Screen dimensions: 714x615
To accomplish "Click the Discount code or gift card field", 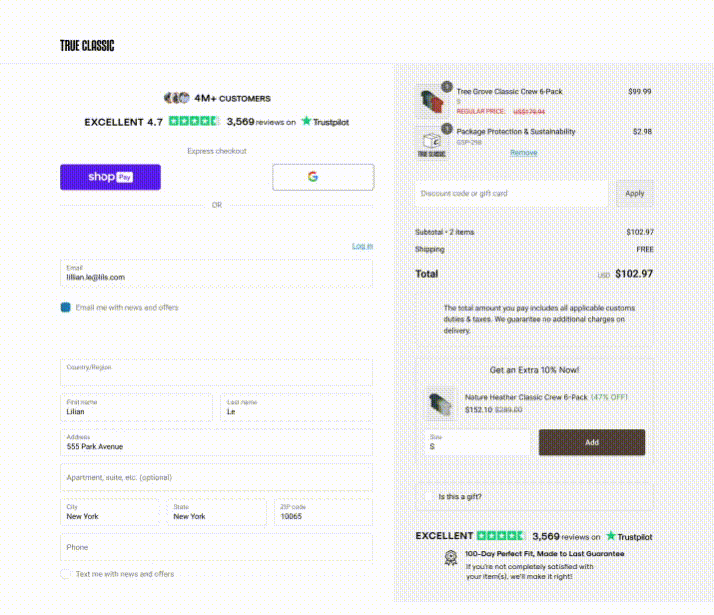I will (x=511, y=193).
